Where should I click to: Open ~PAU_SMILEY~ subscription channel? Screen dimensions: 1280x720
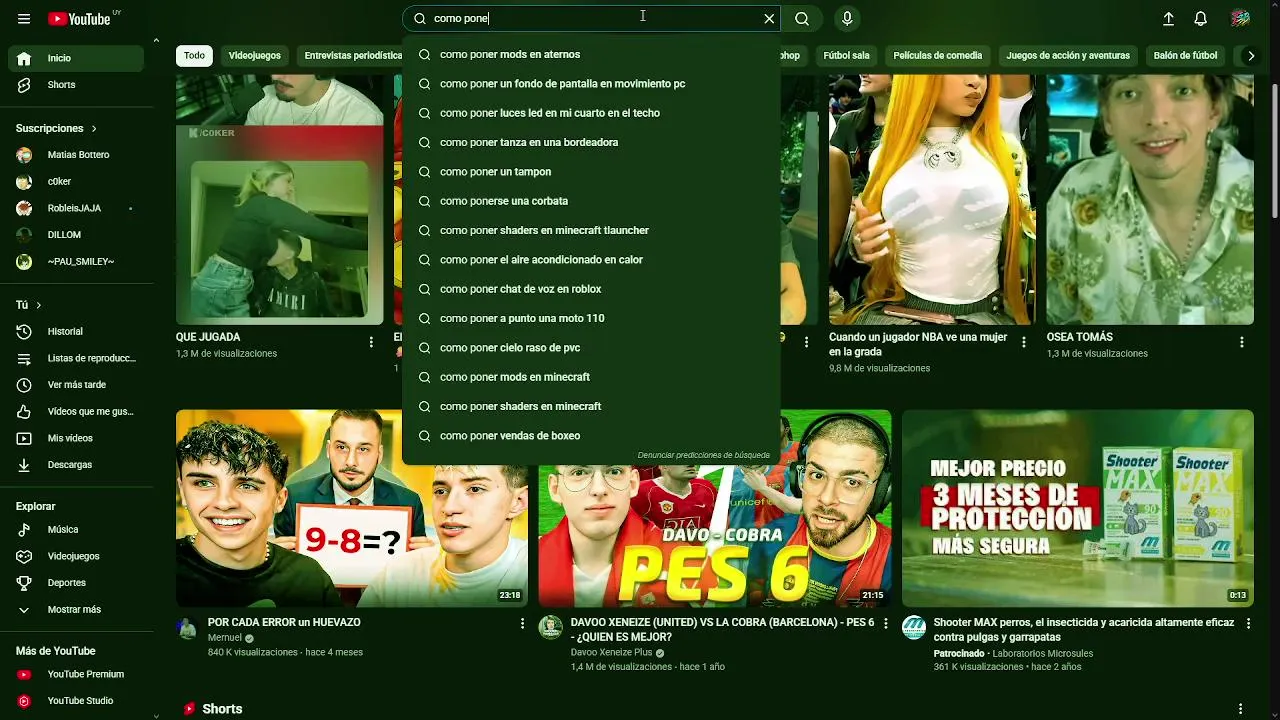coord(76,262)
